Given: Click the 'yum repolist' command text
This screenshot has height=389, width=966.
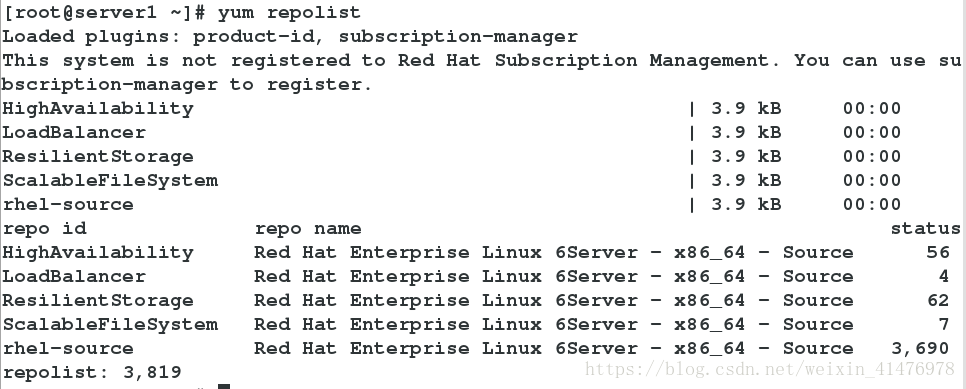Looking at the screenshot, I should click(x=289, y=12).
